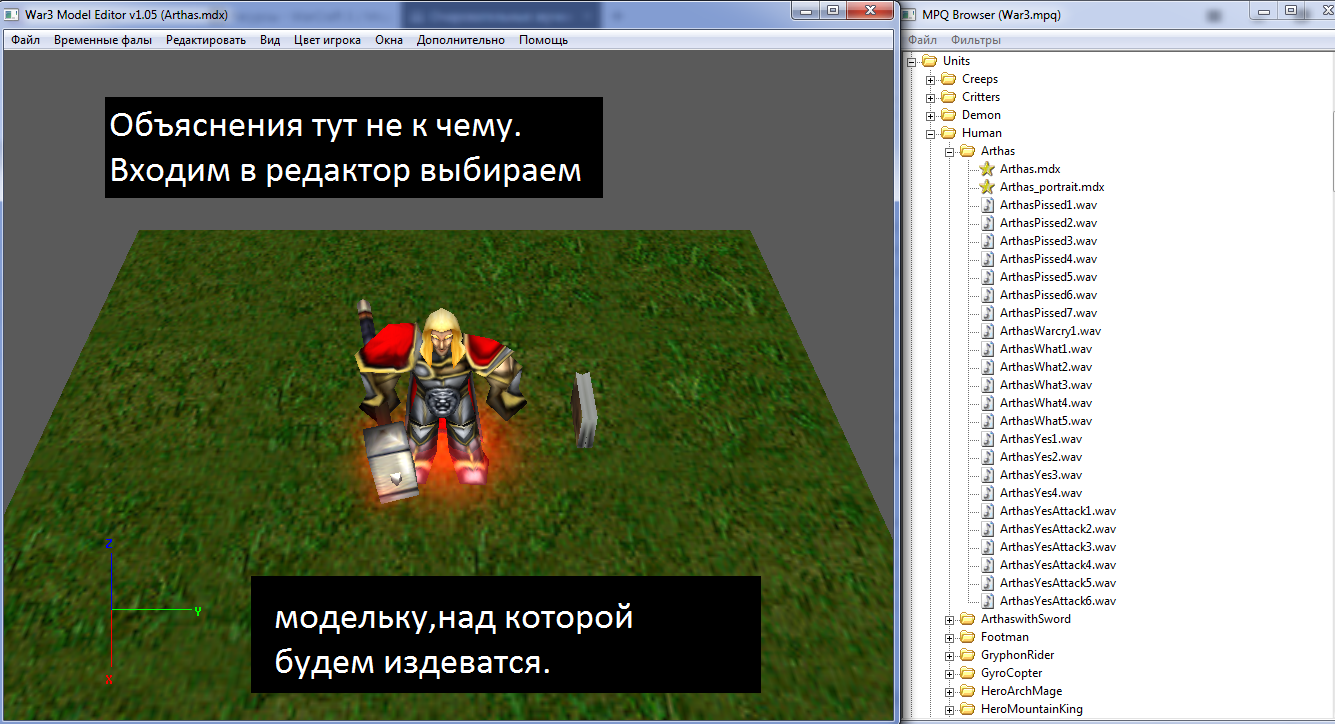Select ArthasPissed3.wav in the tree
1335x724 pixels.
pyautogui.click(x=1048, y=241)
